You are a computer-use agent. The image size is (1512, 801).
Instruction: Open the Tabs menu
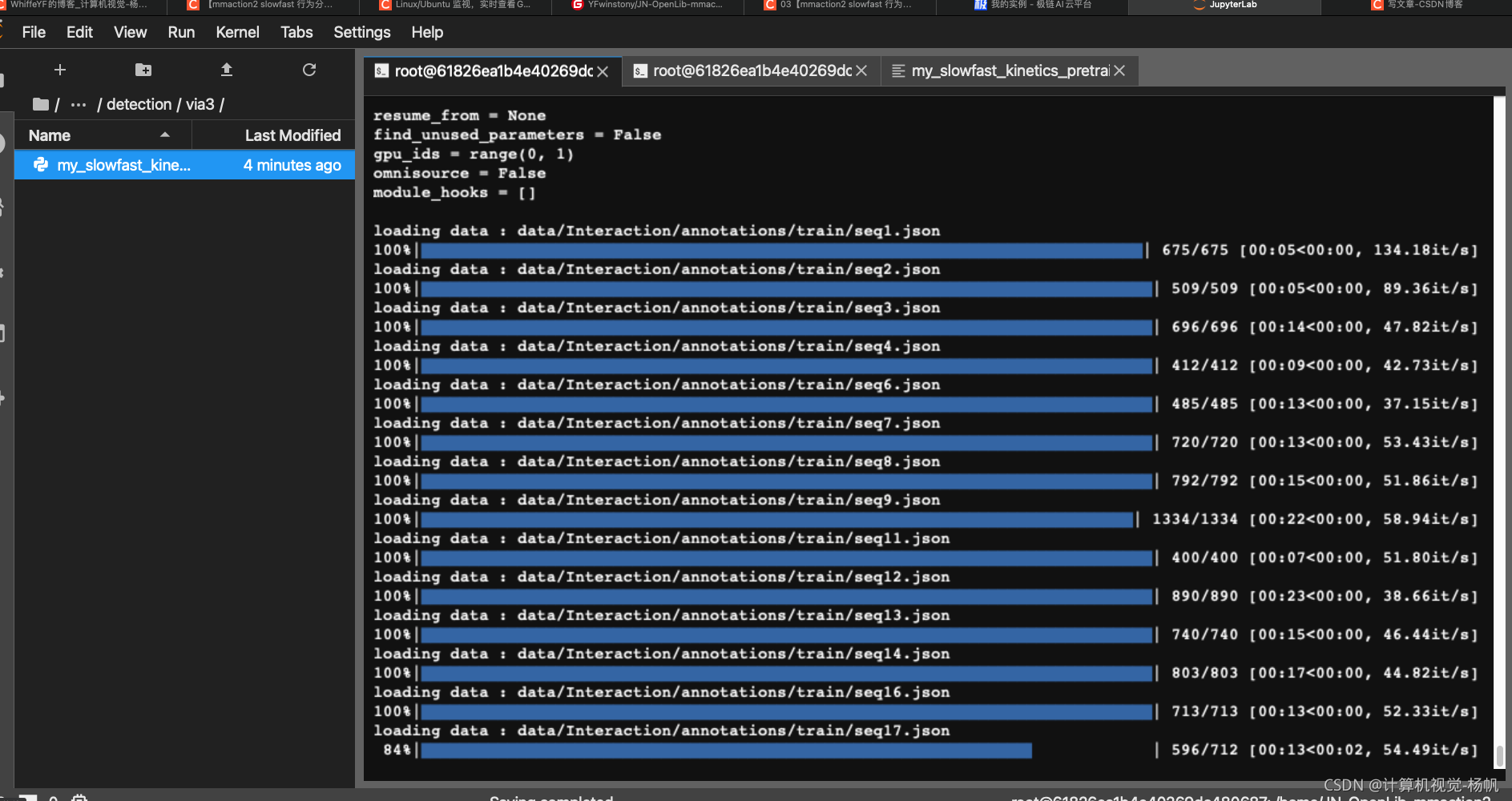click(296, 32)
